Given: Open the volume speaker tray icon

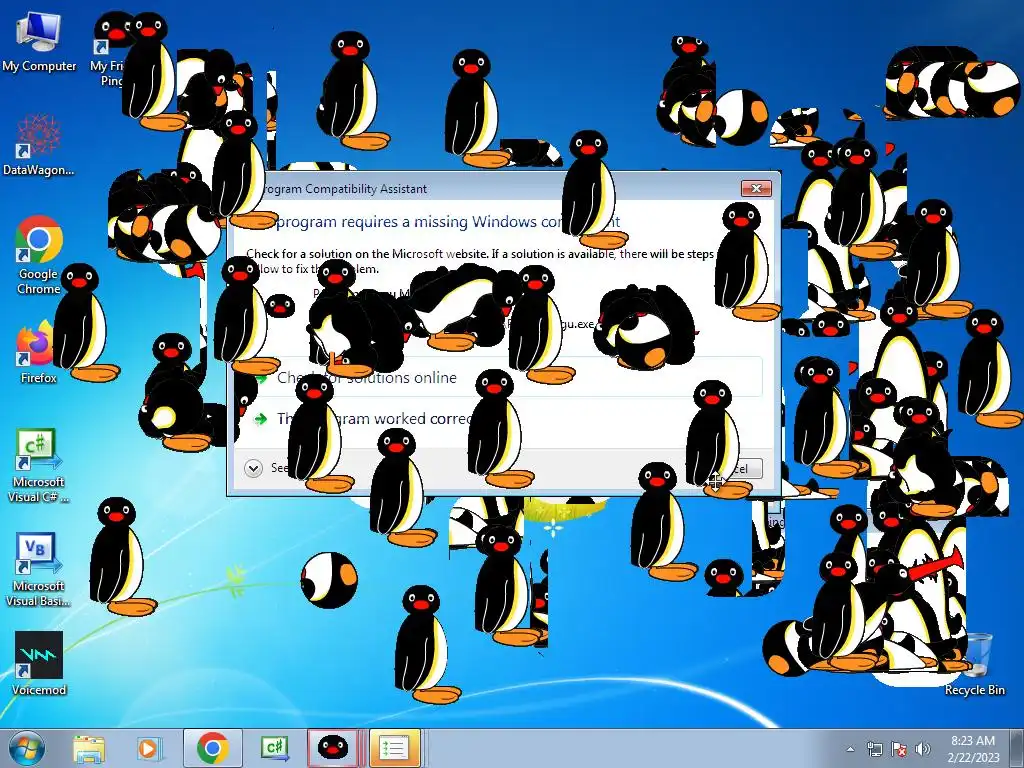Looking at the screenshot, I should point(923,749).
